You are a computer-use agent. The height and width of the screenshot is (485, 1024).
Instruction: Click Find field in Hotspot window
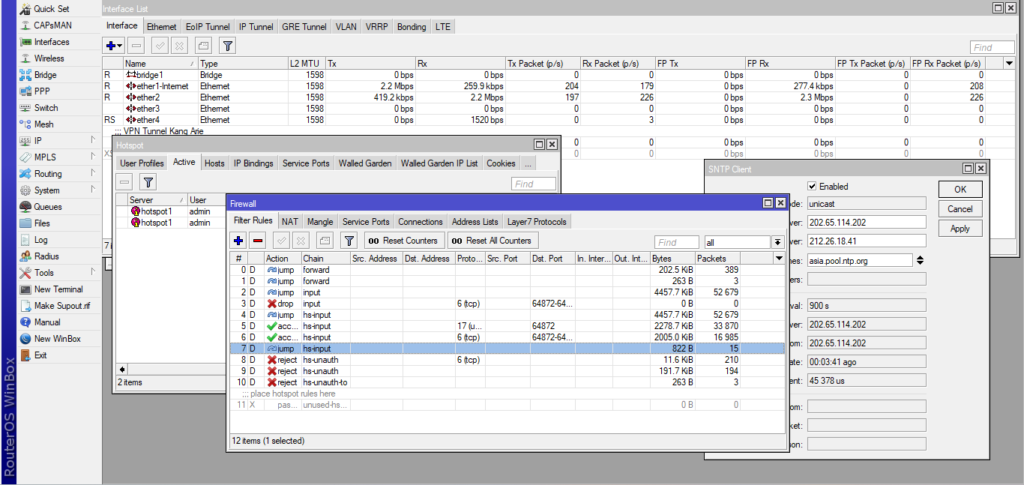coord(534,184)
